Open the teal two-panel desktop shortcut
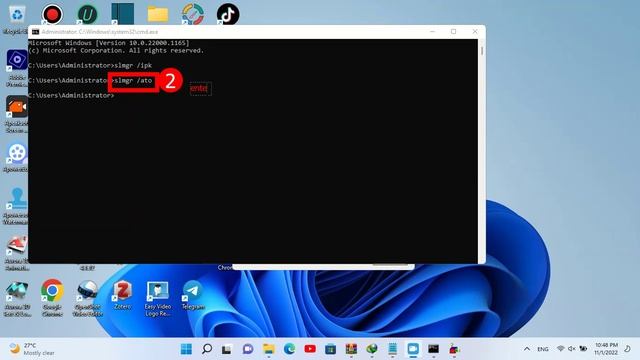The width and height of the screenshot is (640, 360). click(x=122, y=14)
